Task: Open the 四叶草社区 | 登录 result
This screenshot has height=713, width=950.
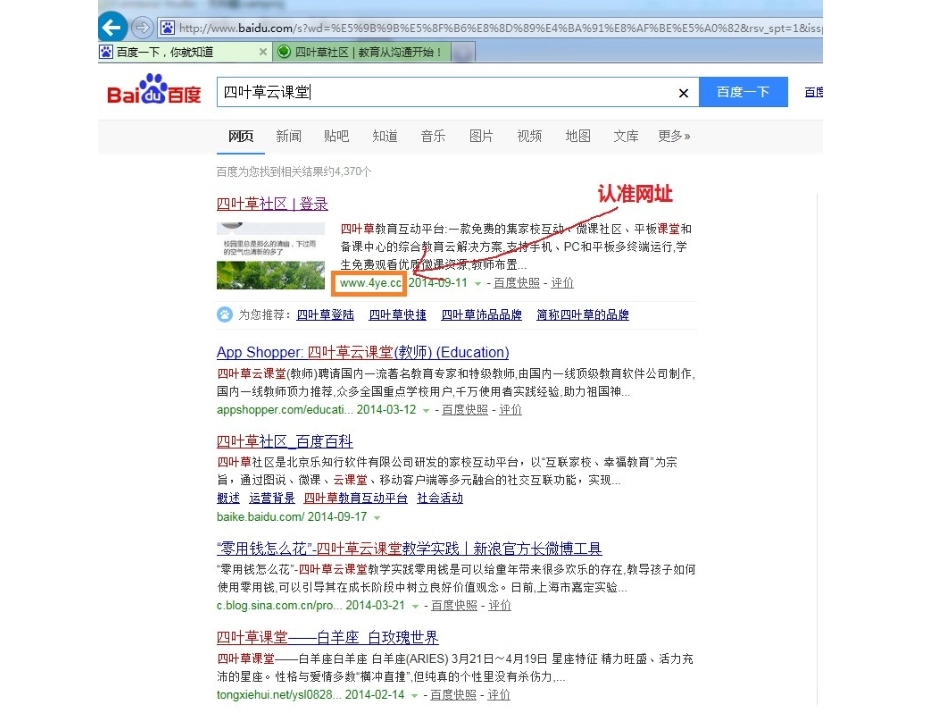Action: pos(272,204)
